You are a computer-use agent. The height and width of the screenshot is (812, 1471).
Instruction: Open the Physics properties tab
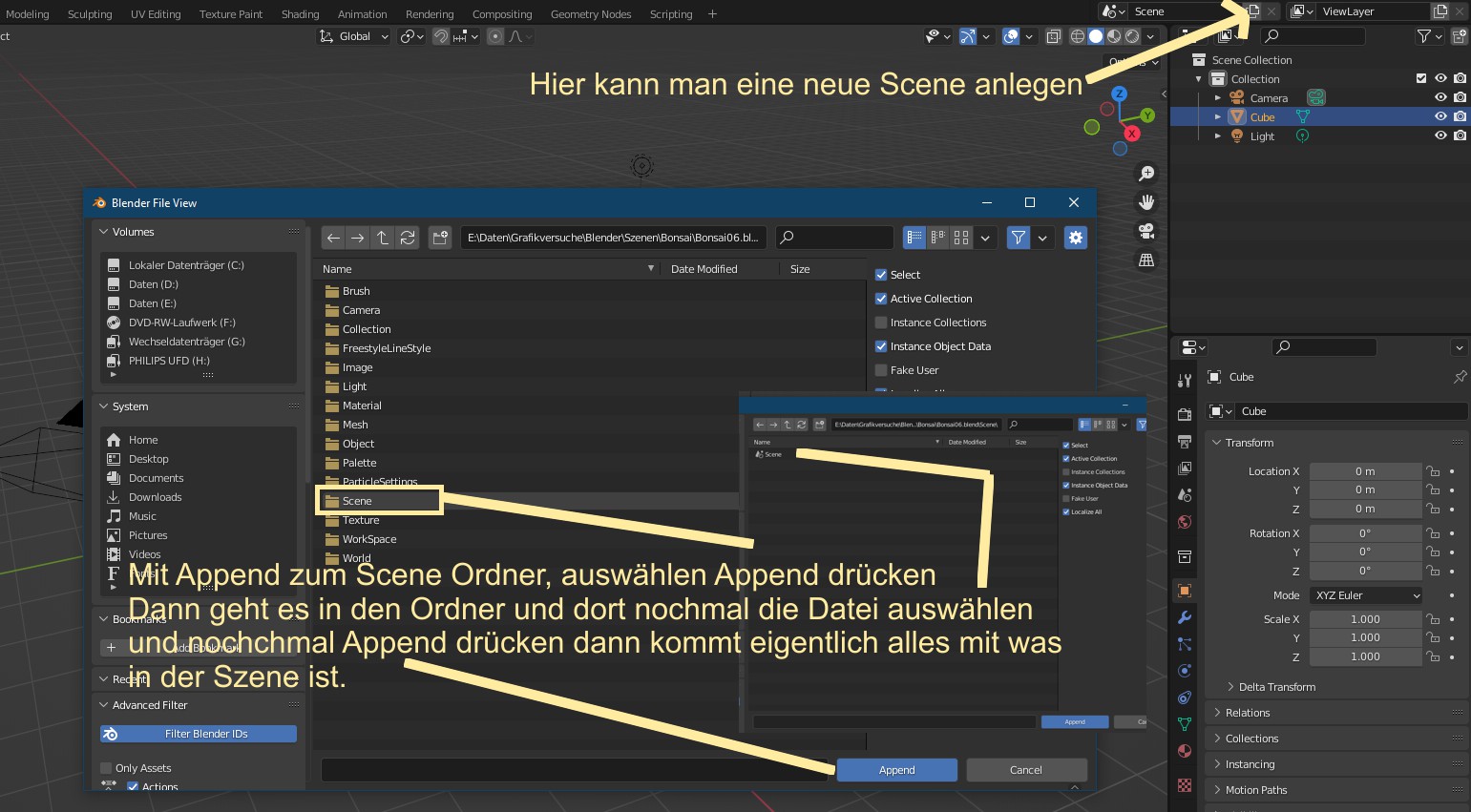point(1185,671)
